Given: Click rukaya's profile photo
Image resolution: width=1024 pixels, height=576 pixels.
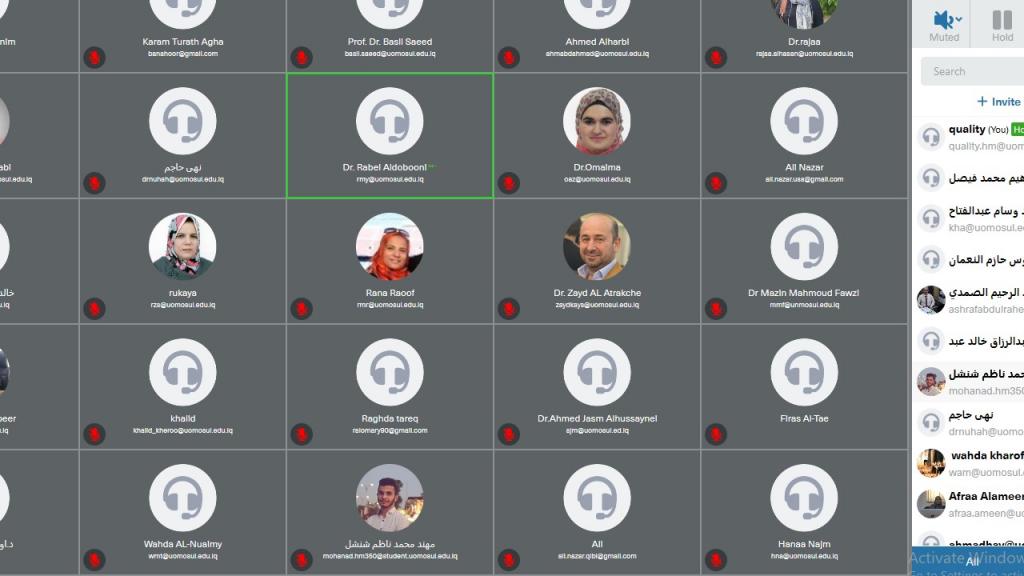Looking at the screenshot, I should 183,247.
